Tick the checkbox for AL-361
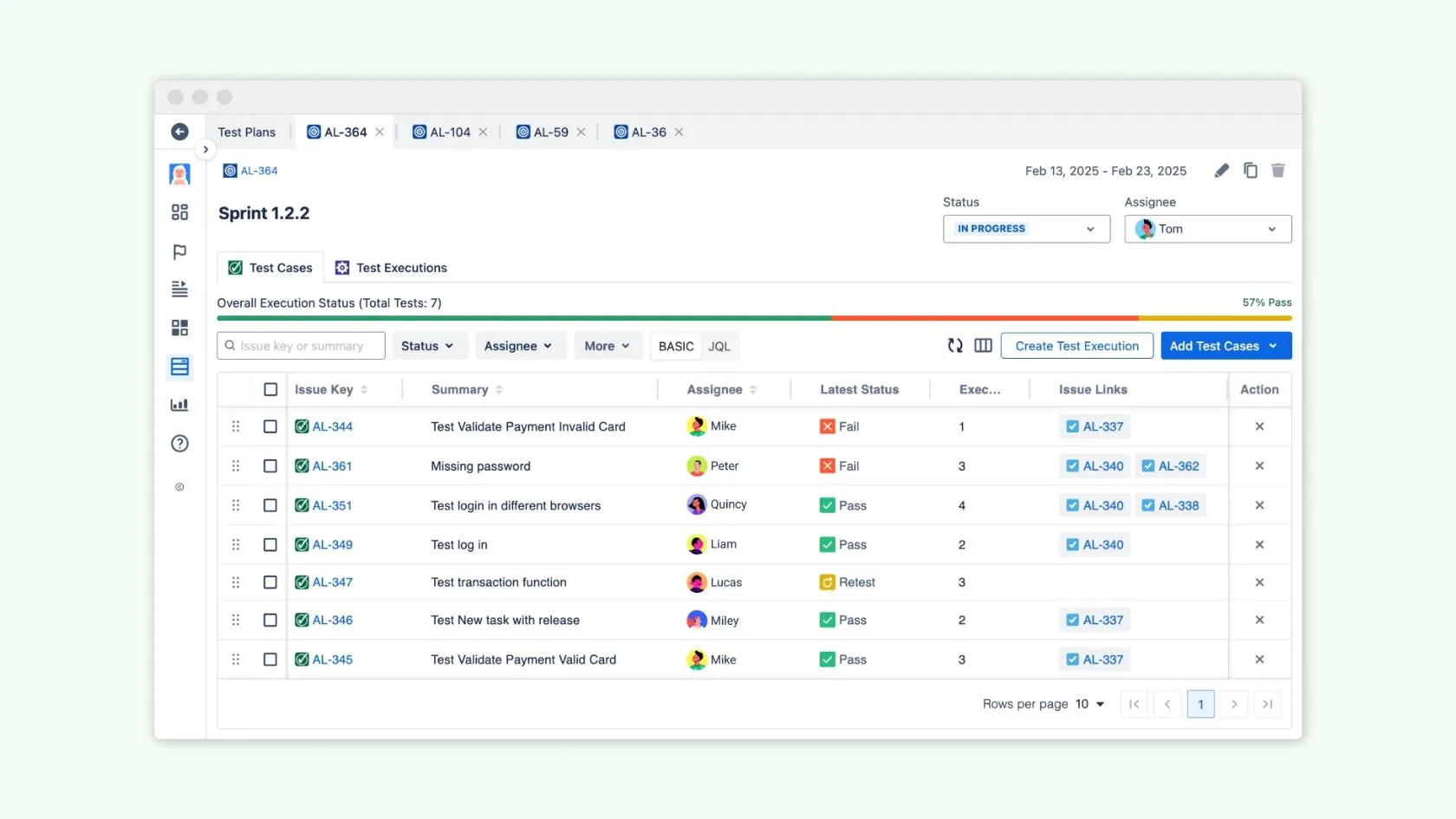The image size is (1456, 819). point(270,466)
